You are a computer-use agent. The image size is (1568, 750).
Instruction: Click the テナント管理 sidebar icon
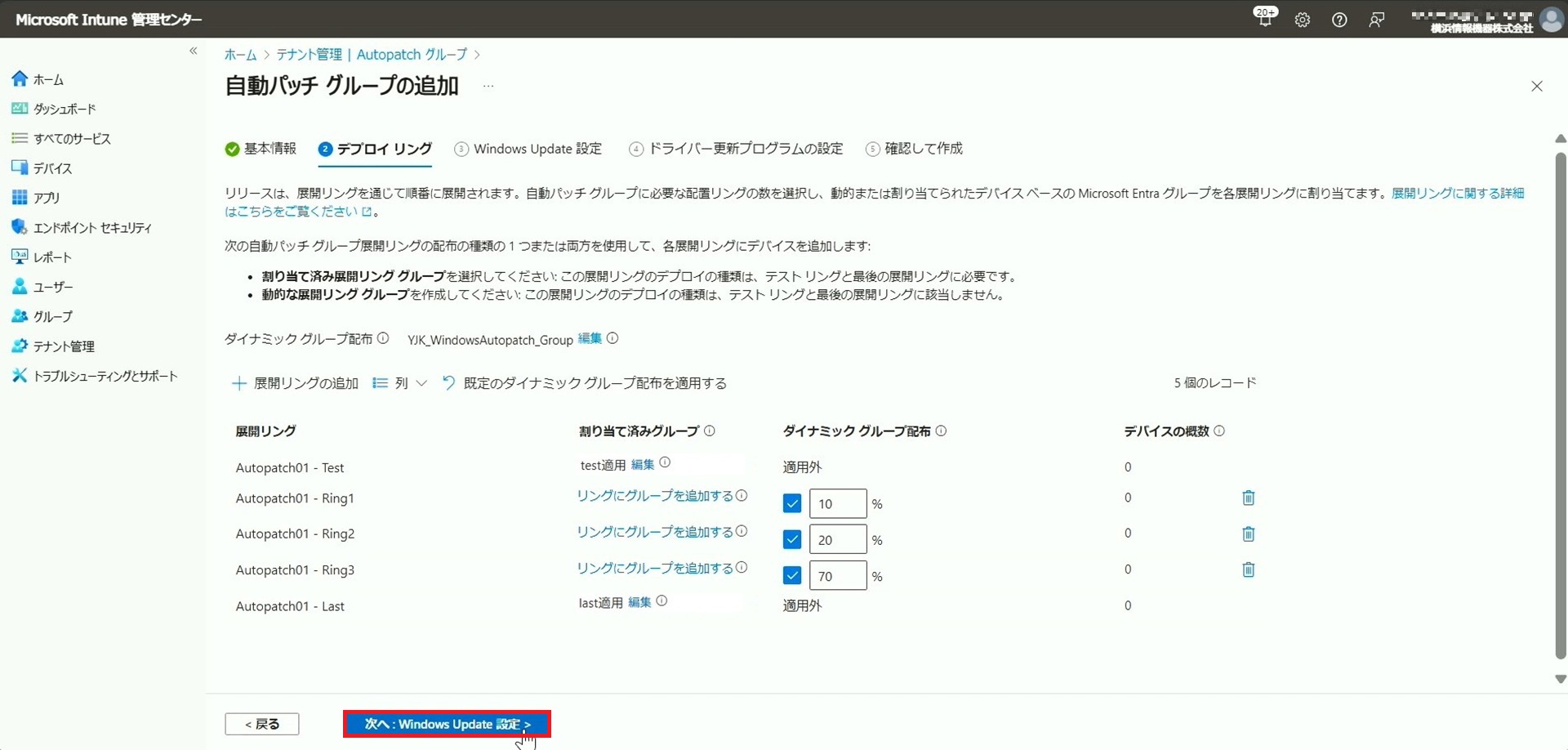coord(20,346)
